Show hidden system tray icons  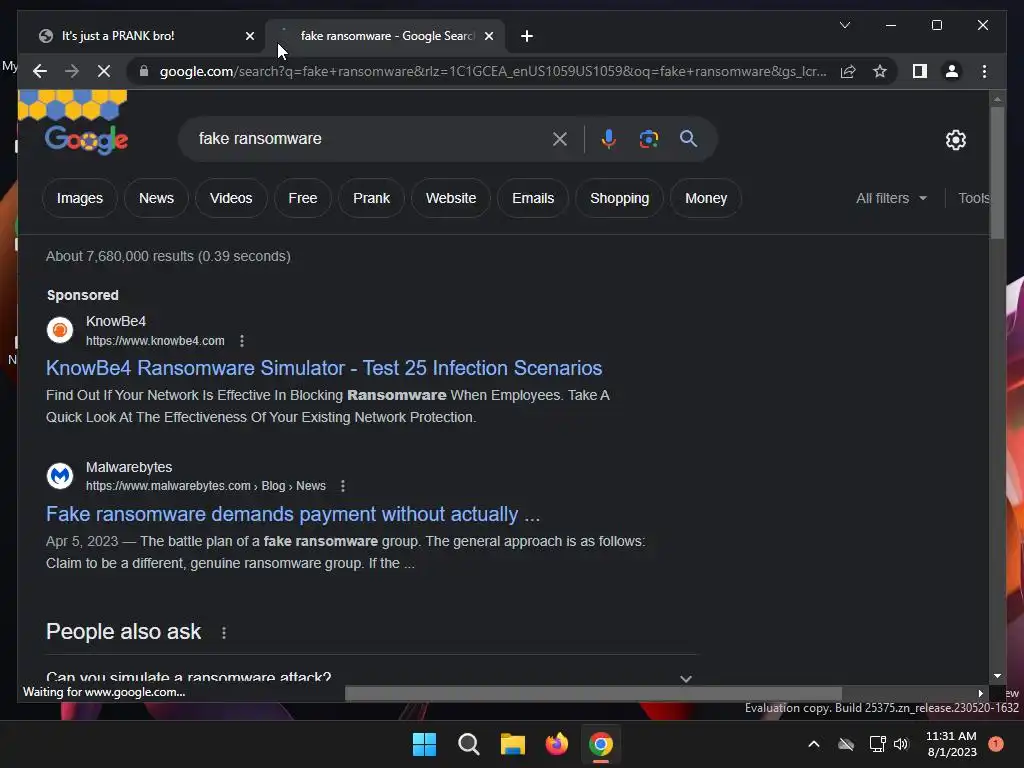(x=814, y=744)
